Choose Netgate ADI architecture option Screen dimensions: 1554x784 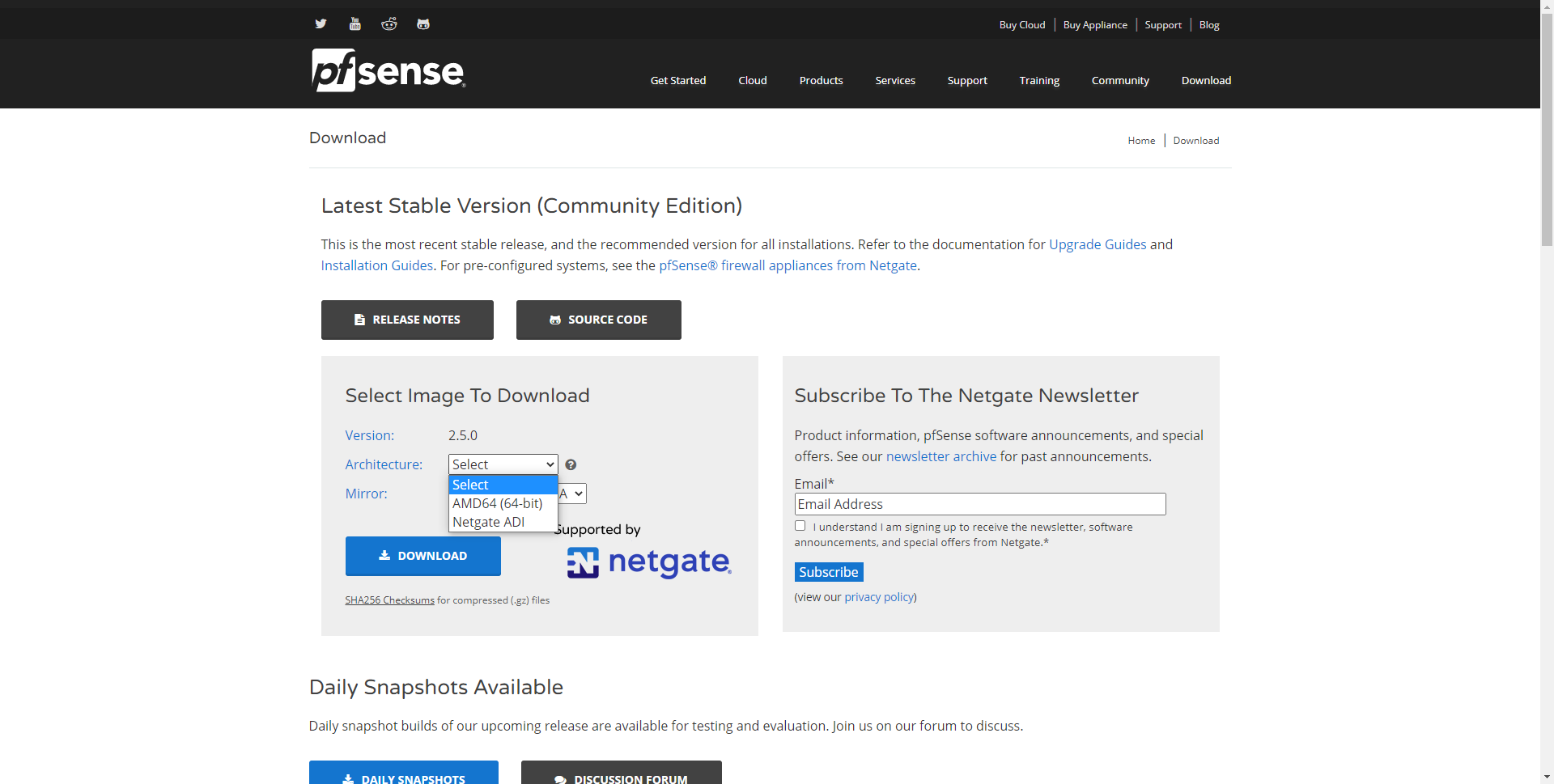[x=488, y=522]
